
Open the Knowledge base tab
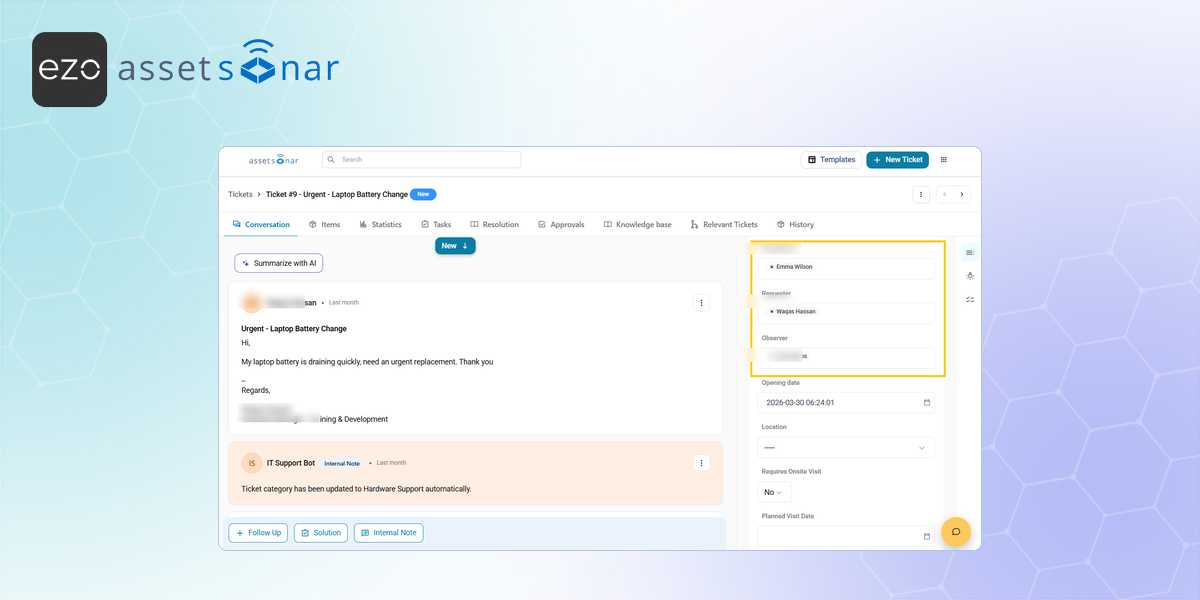637,225
